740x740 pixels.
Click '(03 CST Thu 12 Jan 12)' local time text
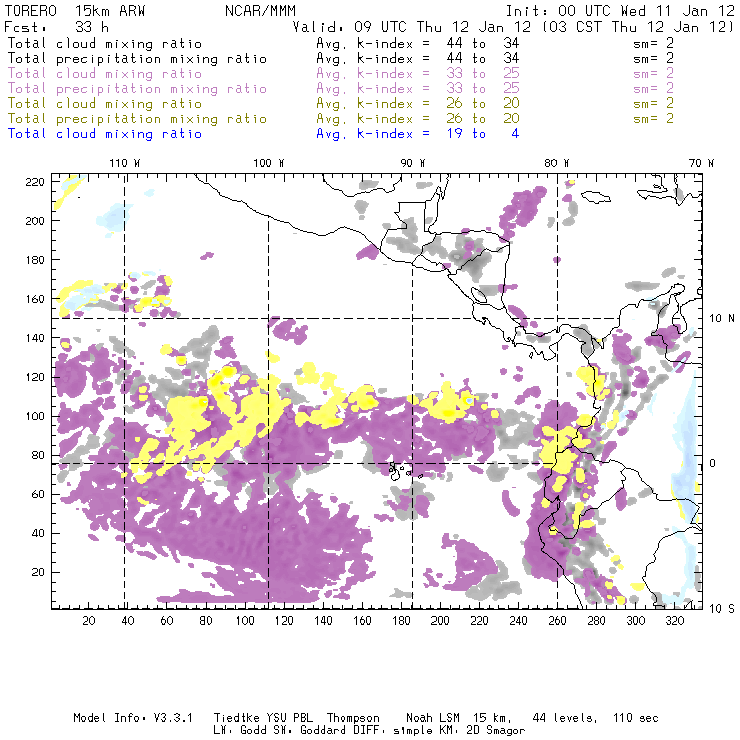(638, 27)
